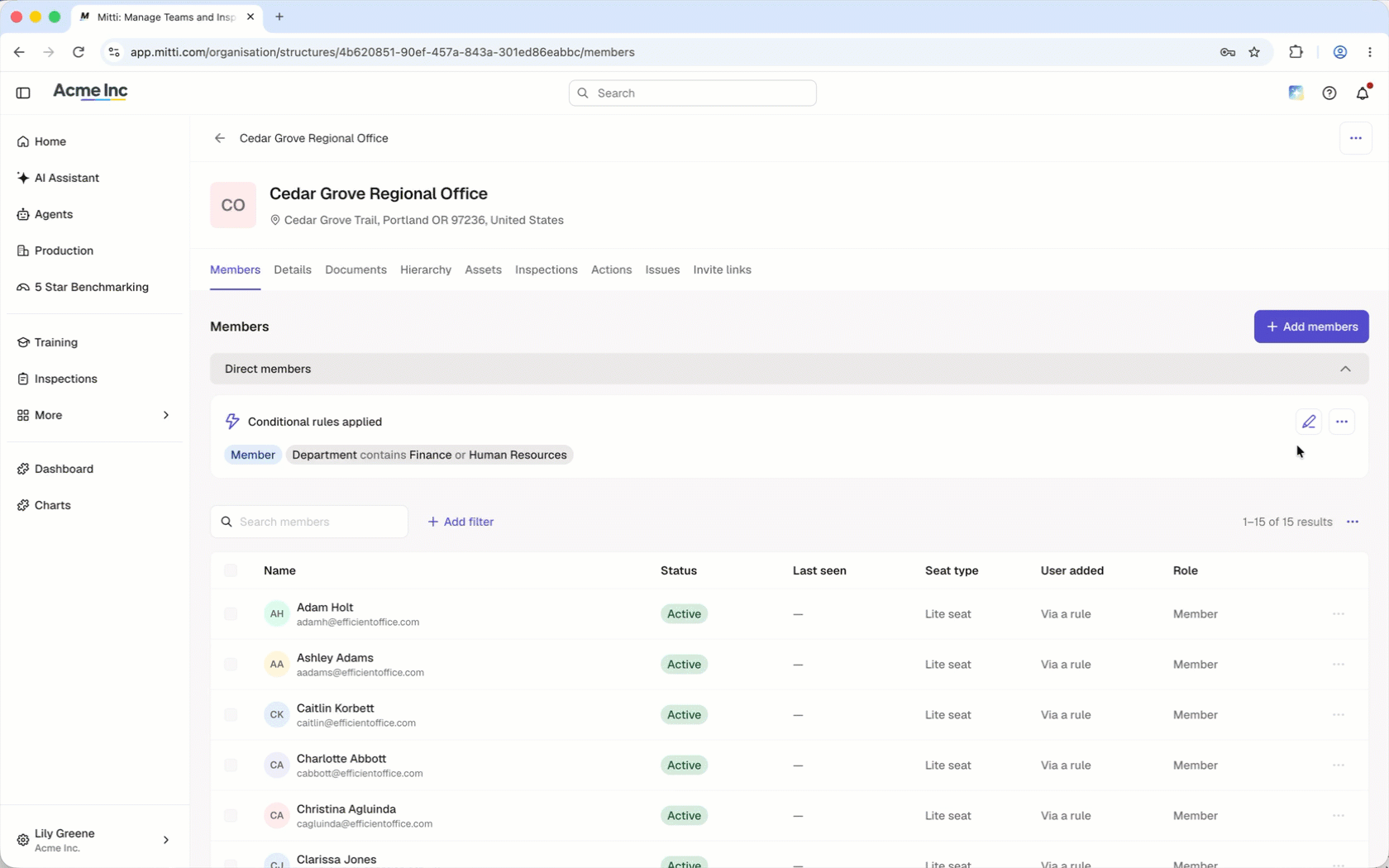Click the Add members button
The width and height of the screenshot is (1389, 868).
tap(1311, 327)
